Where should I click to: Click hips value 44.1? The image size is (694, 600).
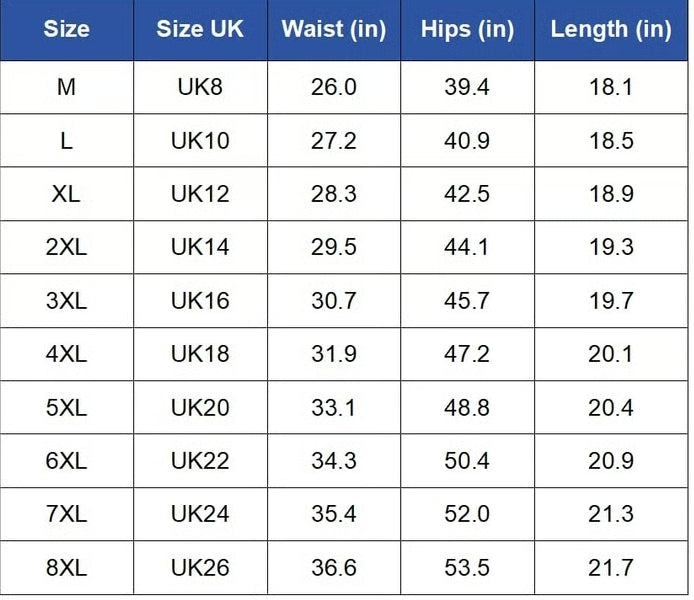[467, 247]
